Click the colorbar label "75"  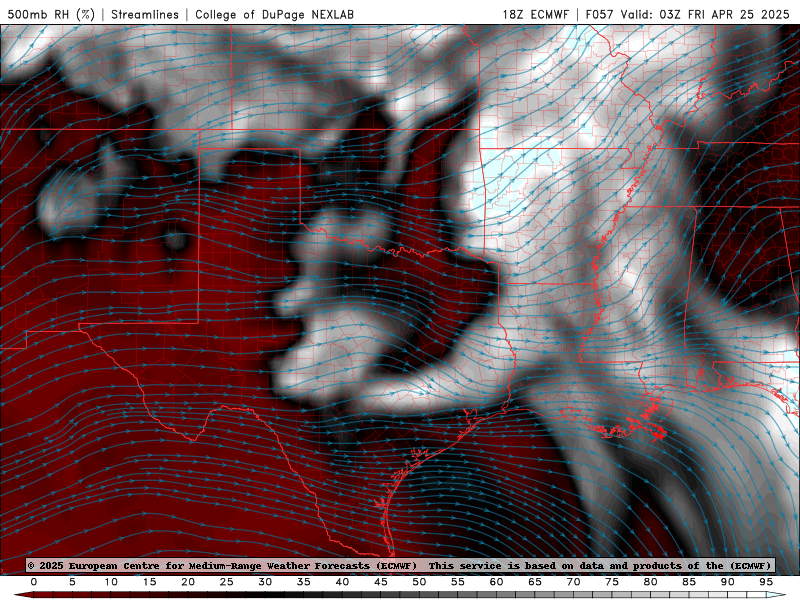(x=612, y=582)
